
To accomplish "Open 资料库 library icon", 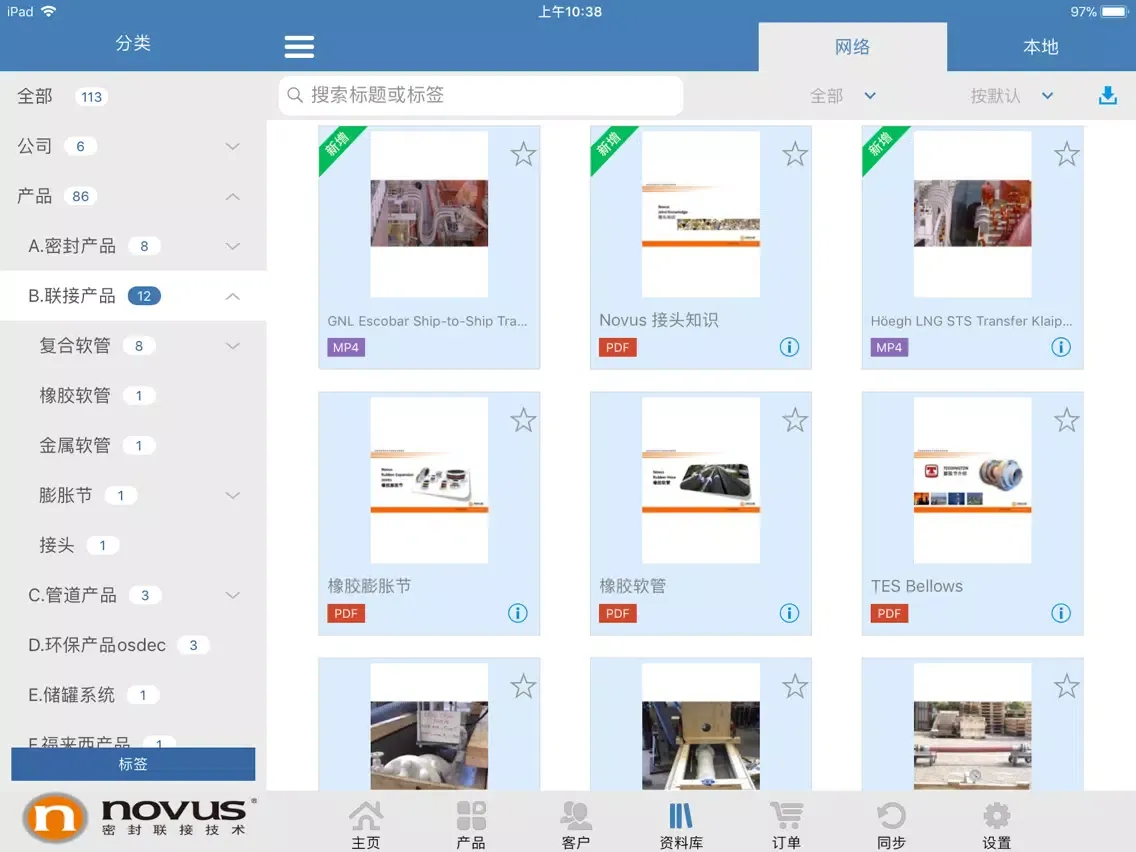I will (681, 824).
